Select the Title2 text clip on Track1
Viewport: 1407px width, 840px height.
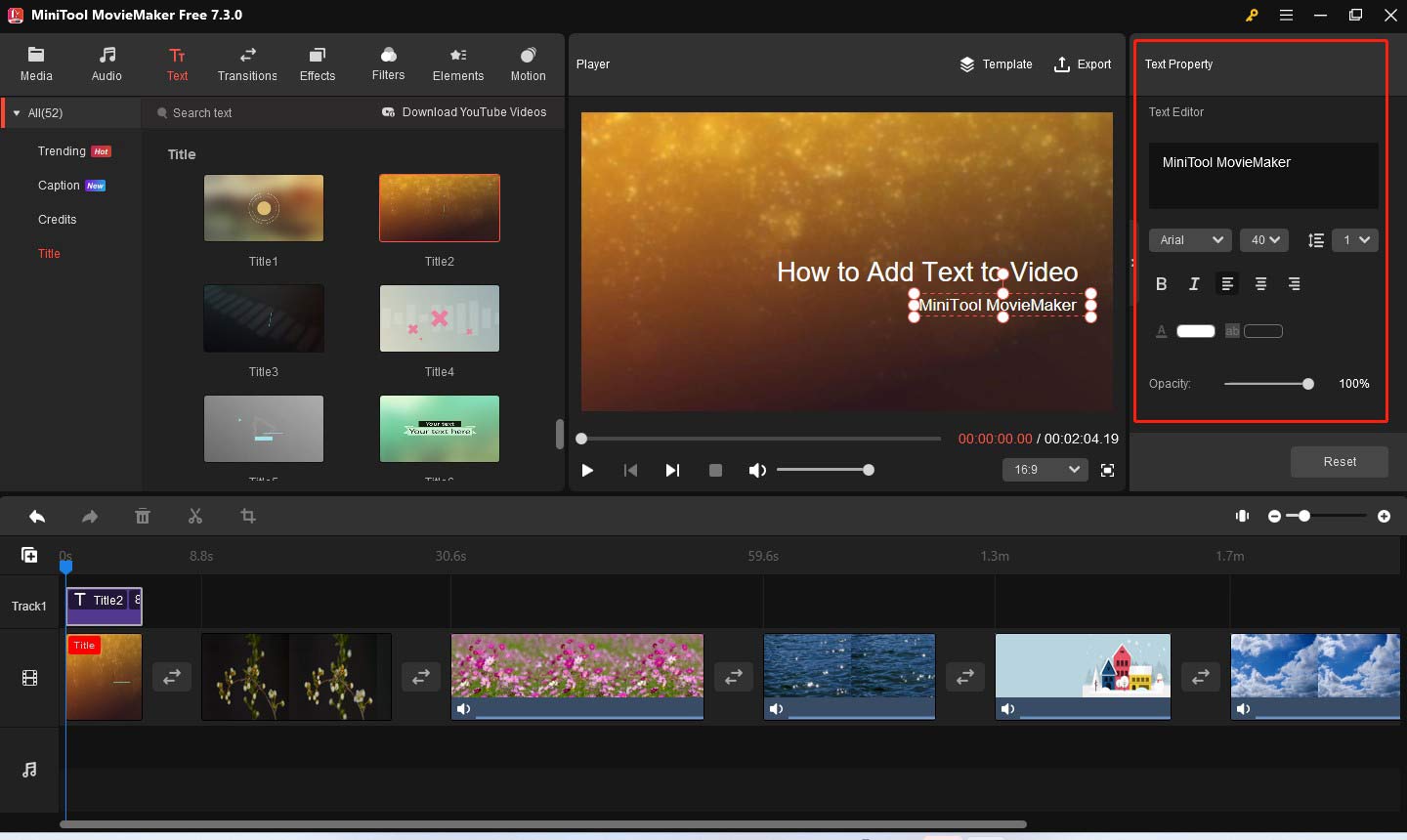[x=104, y=606]
